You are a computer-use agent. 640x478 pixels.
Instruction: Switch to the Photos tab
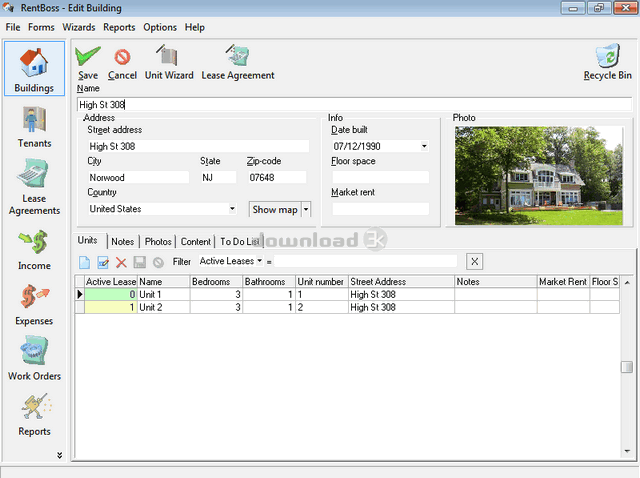tap(158, 241)
